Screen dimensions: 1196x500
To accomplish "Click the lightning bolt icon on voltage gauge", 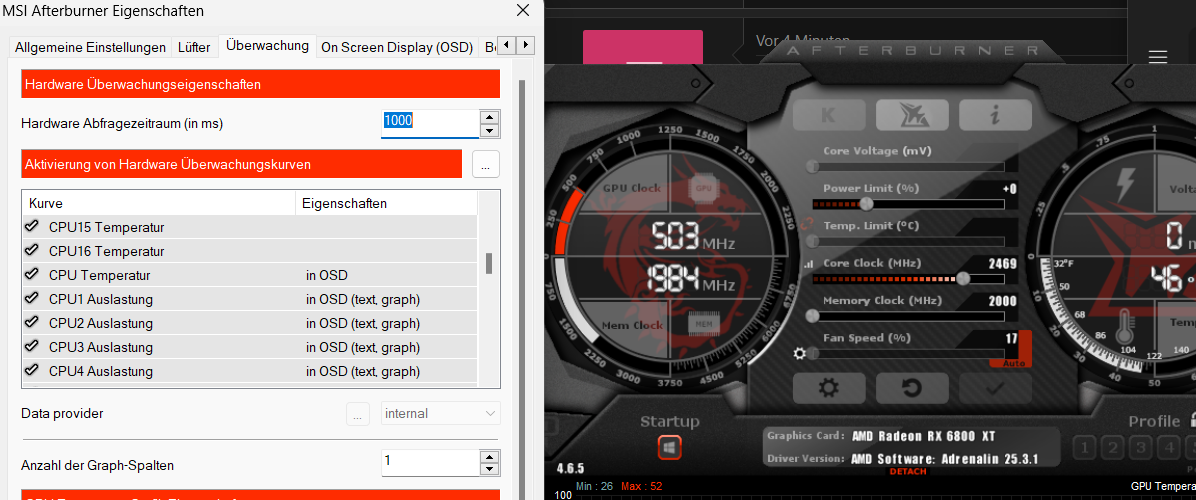I will [1125, 185].
